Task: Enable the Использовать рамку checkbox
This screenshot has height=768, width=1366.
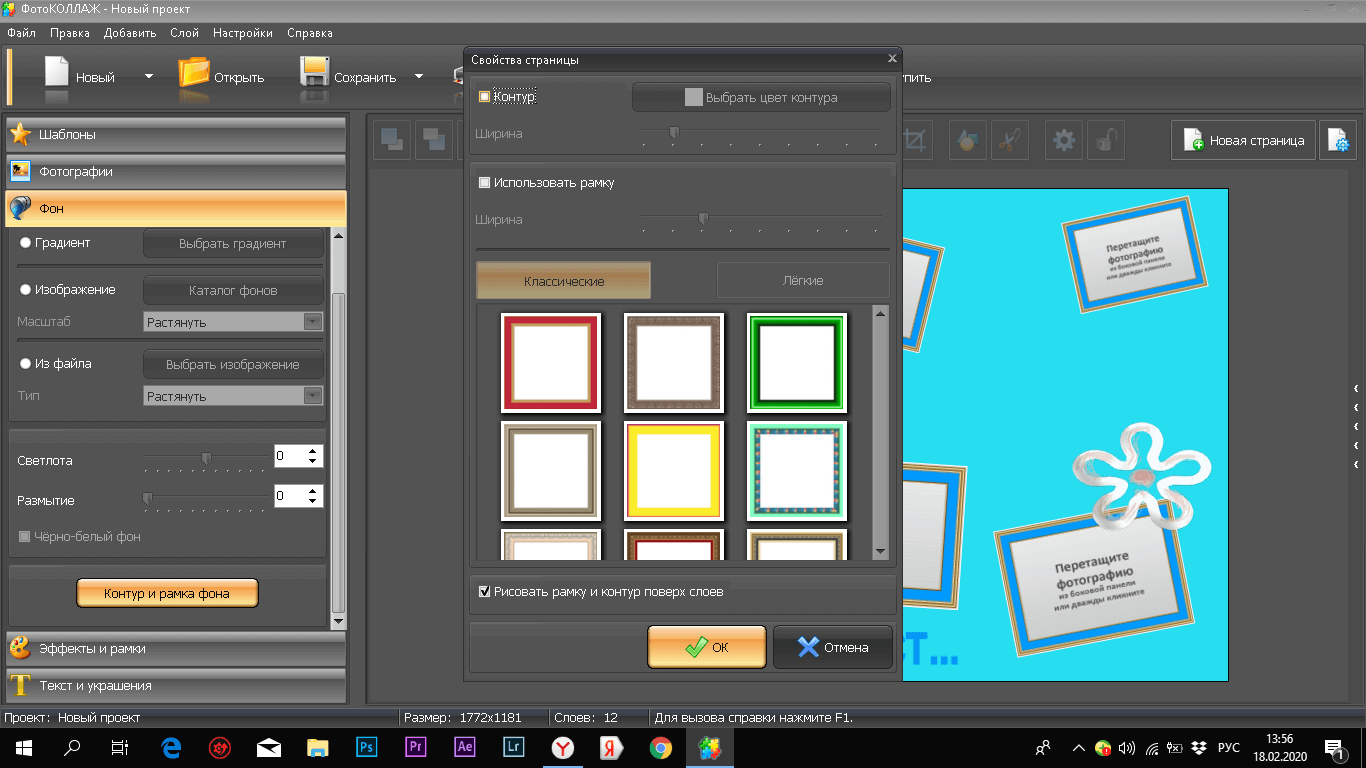Action: (485, 183)
